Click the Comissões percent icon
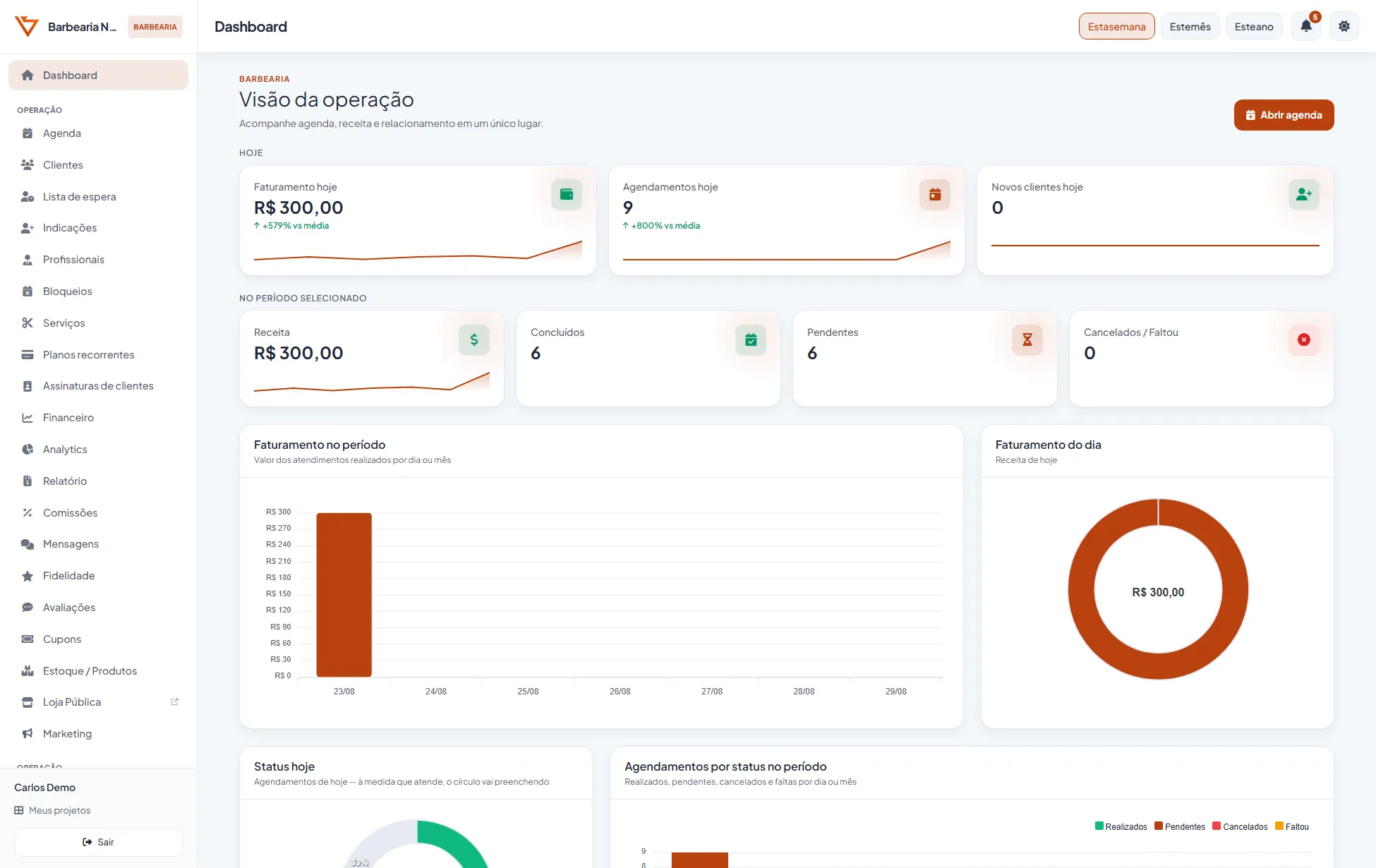Viewport: 1376px width, 868px height. [x=28, y=513]
